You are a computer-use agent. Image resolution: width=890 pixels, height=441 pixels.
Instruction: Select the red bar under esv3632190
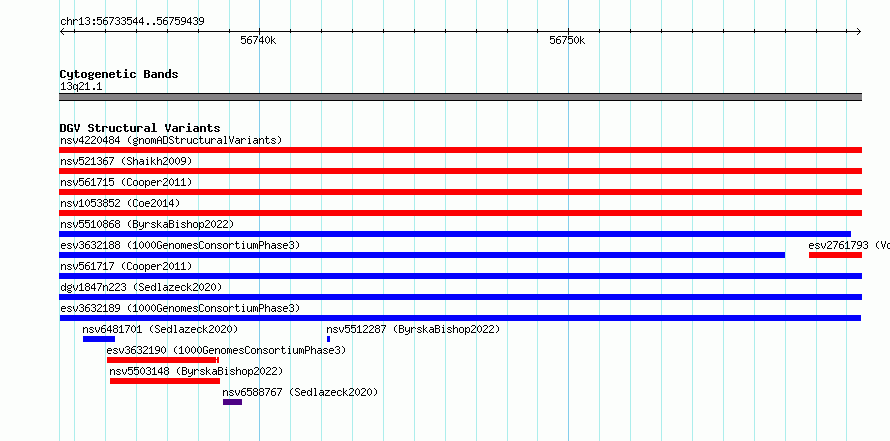pos(162,360)
